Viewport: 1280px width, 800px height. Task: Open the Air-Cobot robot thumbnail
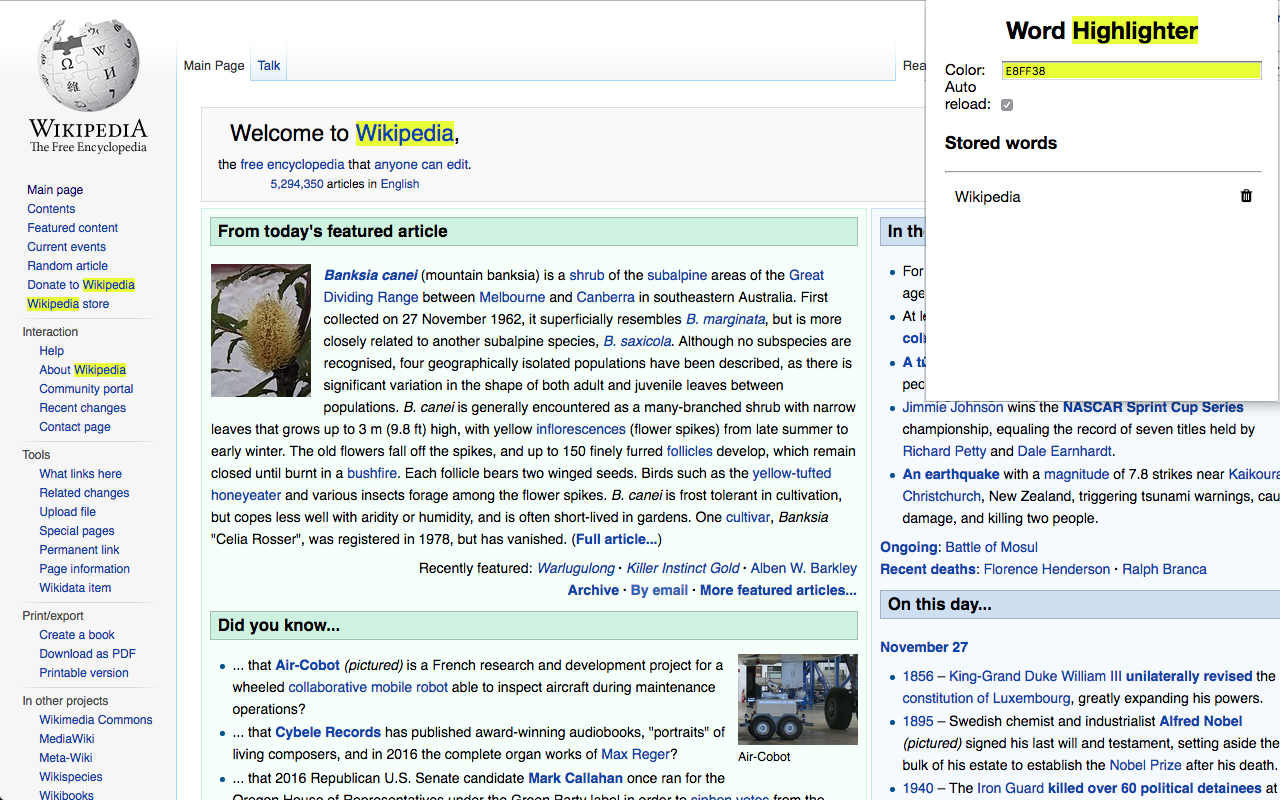[x=798, y=700]
